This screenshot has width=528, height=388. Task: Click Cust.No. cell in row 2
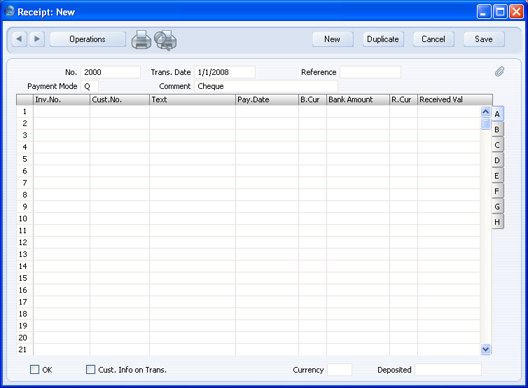tap(120, 123)
